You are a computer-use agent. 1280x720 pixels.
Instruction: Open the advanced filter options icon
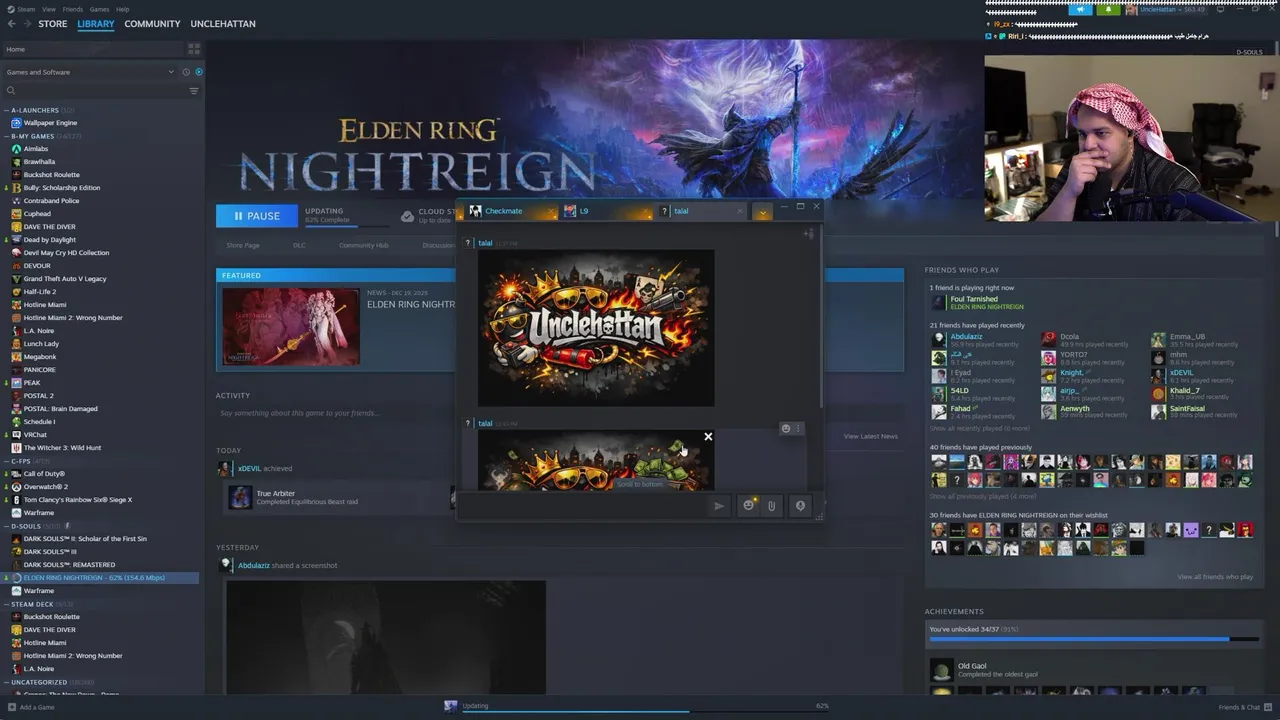point(194,91)
